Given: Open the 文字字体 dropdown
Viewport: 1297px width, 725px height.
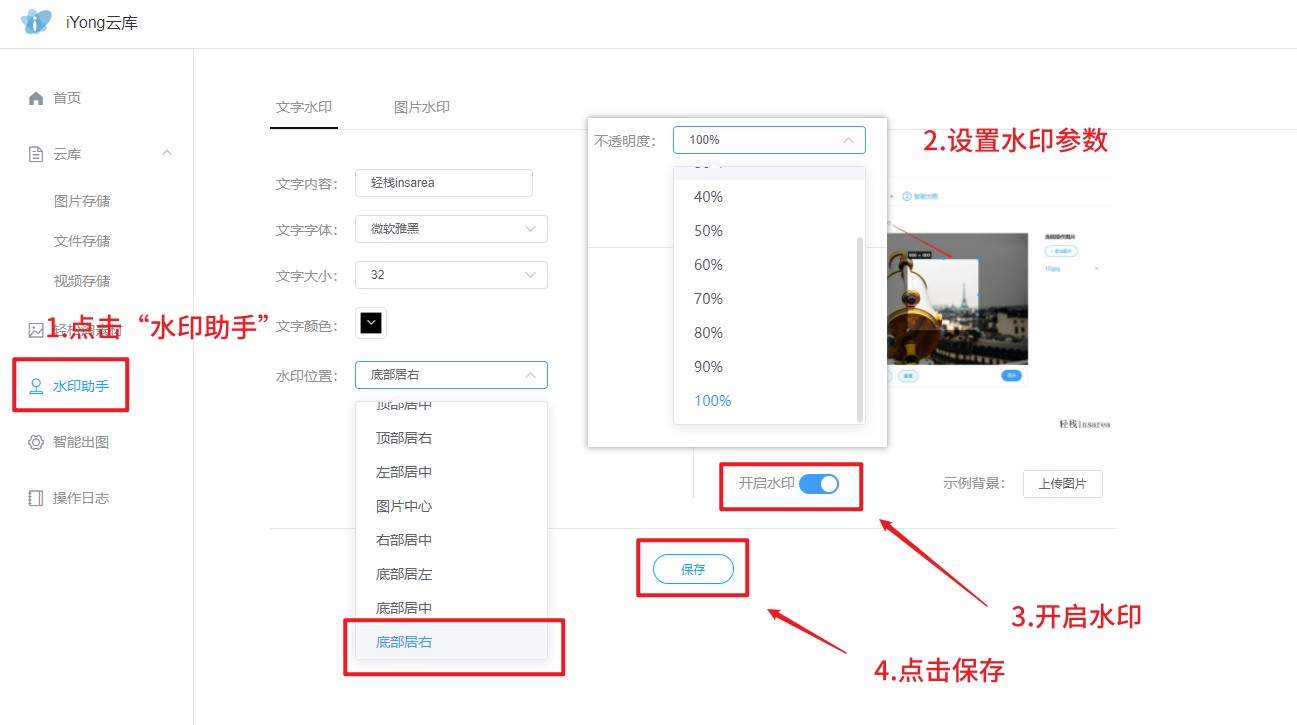Looking at the screenshot, I should (x=451, y=229).
